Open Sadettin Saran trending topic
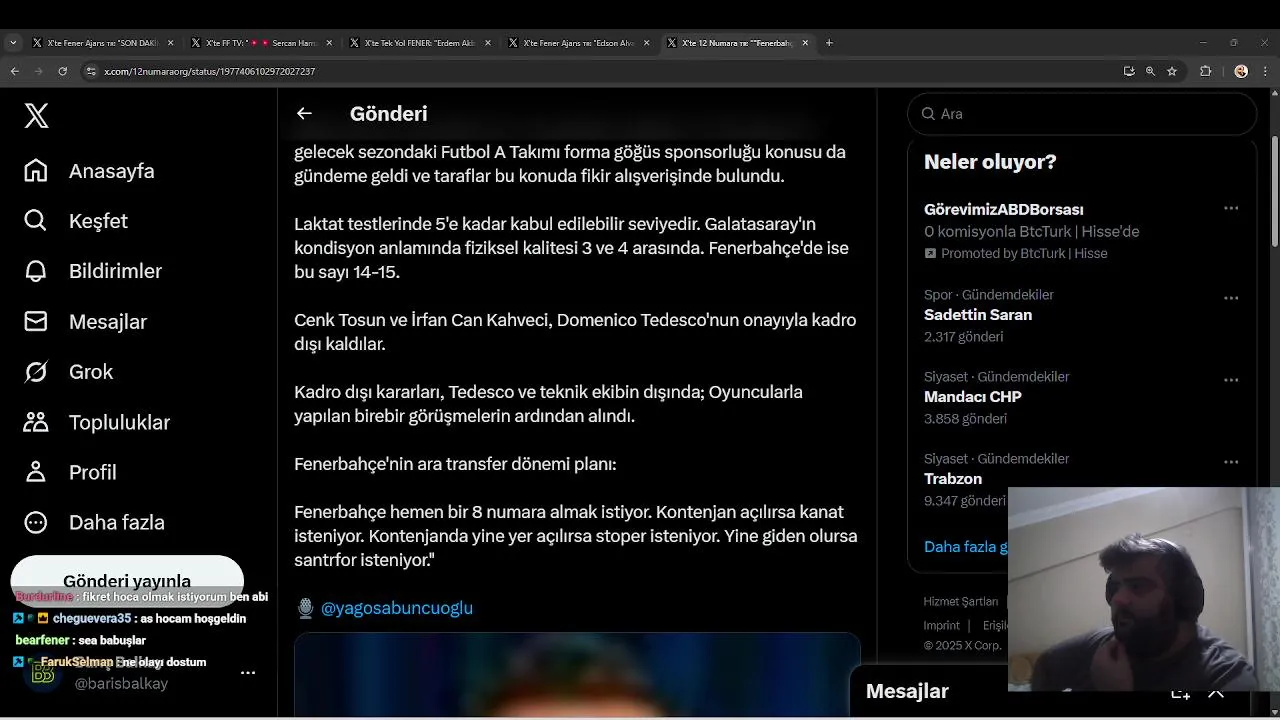The height and width of the screenshot is (720, 1280). point(977,315)
